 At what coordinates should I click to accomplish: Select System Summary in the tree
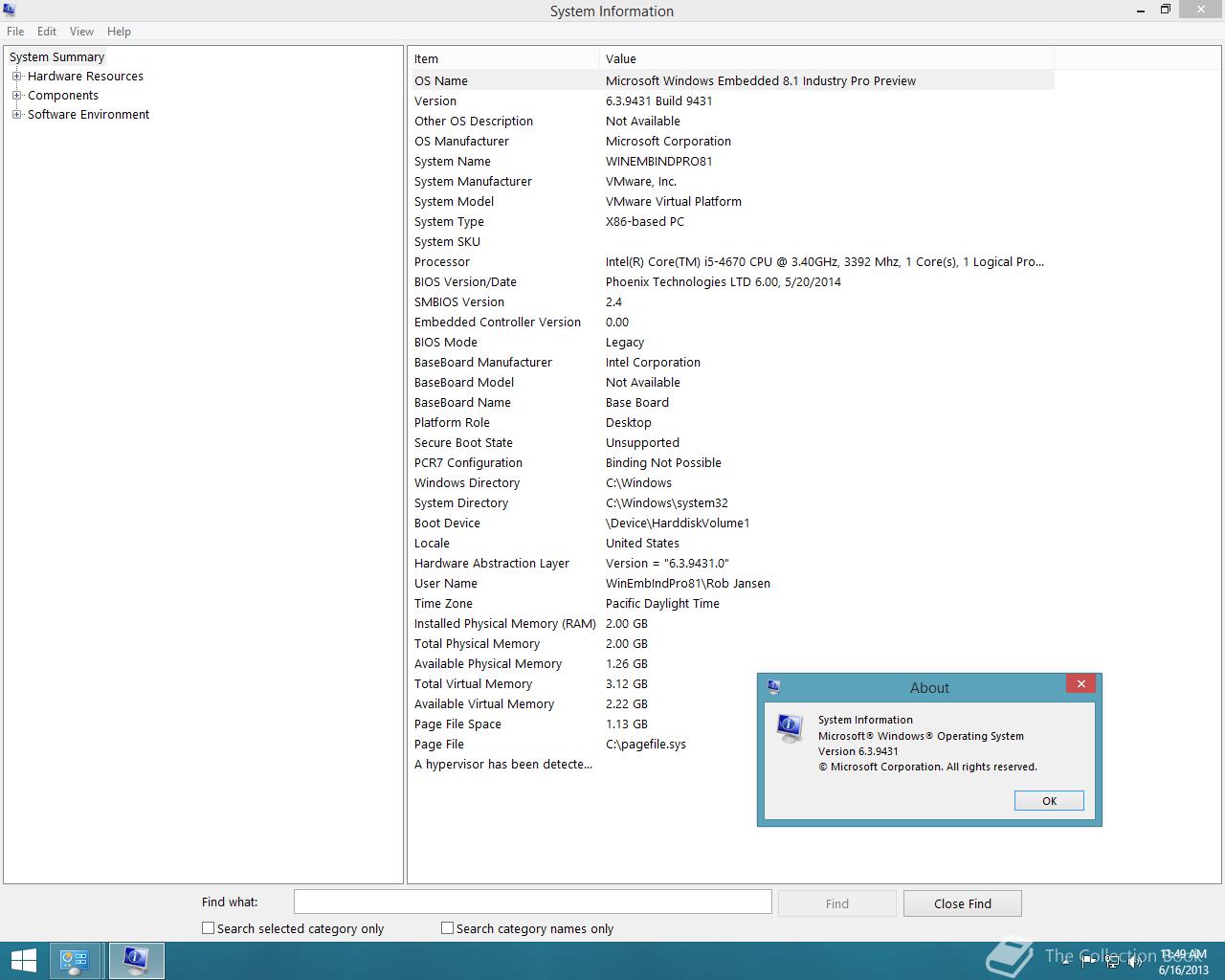(x=56, y=56)
